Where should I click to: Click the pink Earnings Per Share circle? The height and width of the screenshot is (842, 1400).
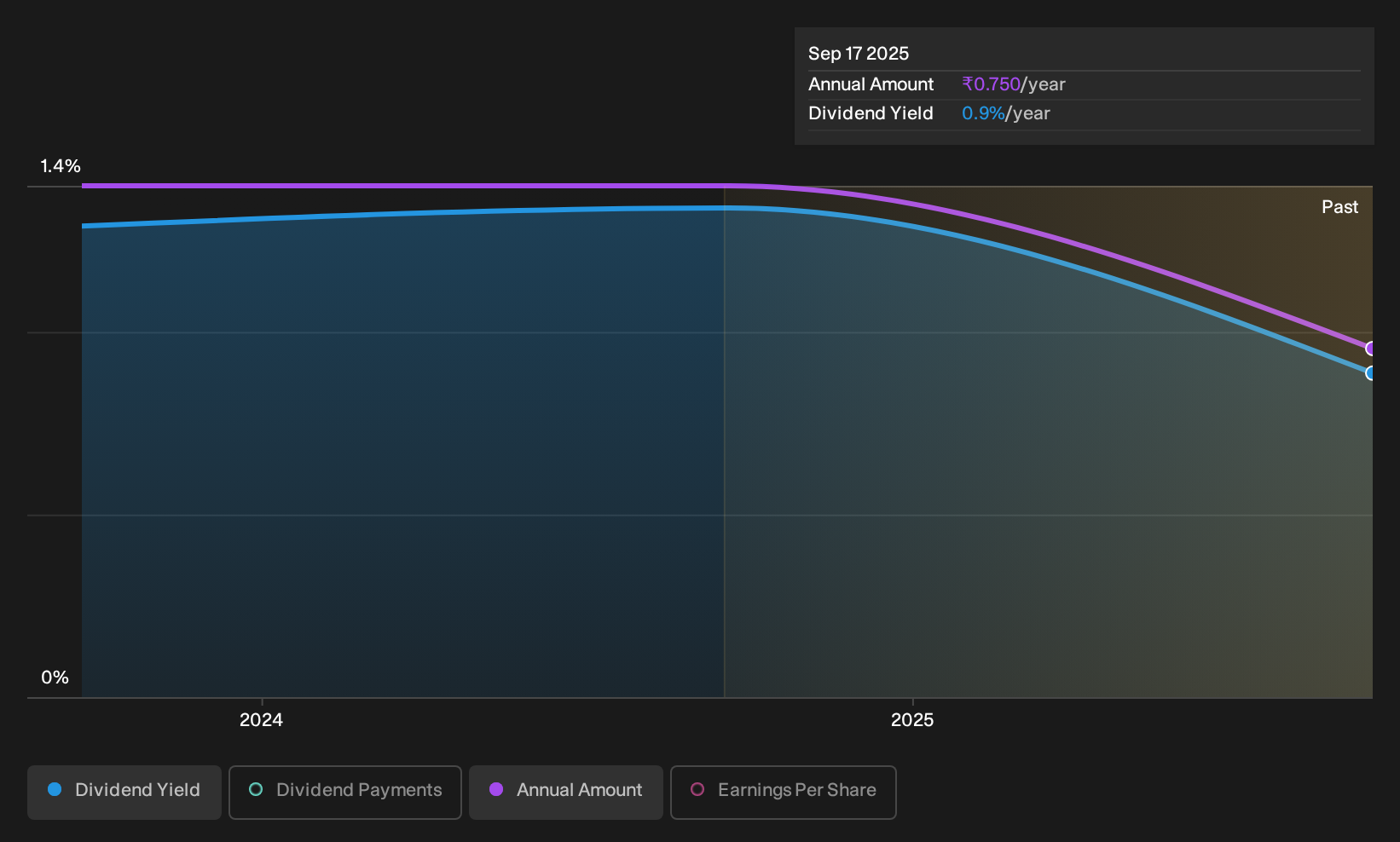697,789
